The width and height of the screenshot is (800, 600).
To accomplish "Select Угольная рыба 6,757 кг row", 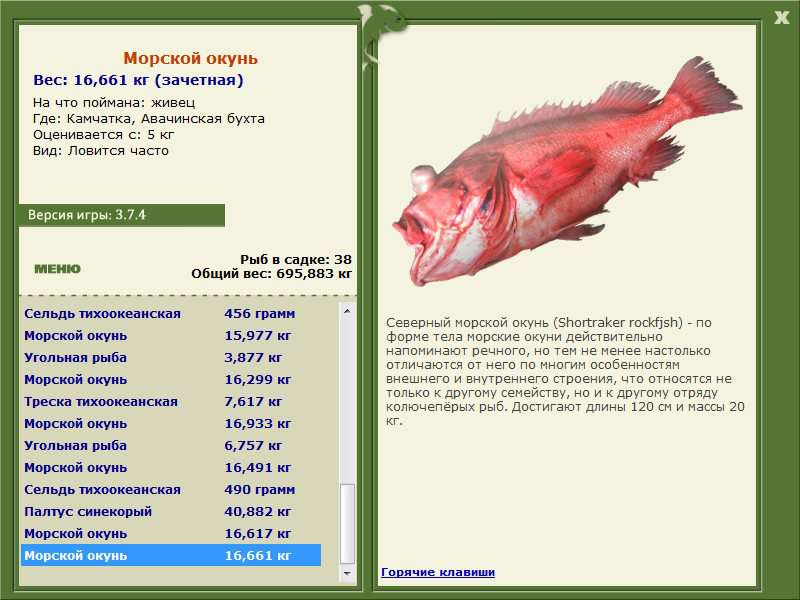I will coord(171,445).
